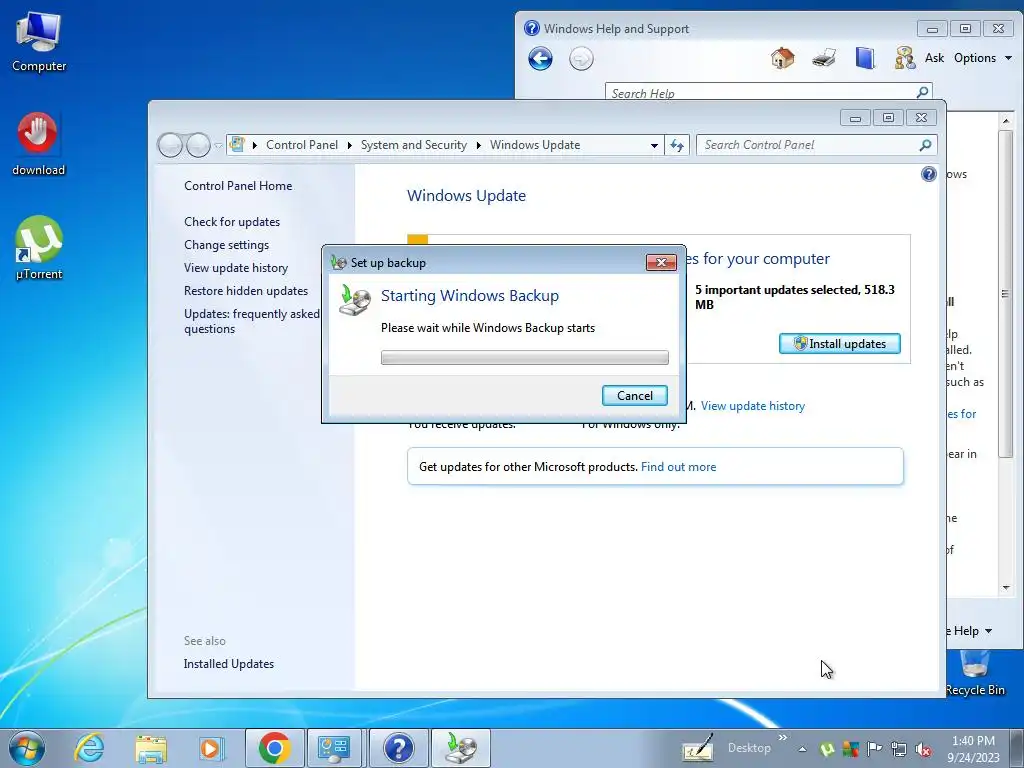Image resolution: width=1024 pixels, height=768 pixels.
Task: Expand arrow after System and Security breadcrumb
Action: [x=479, y=145]
